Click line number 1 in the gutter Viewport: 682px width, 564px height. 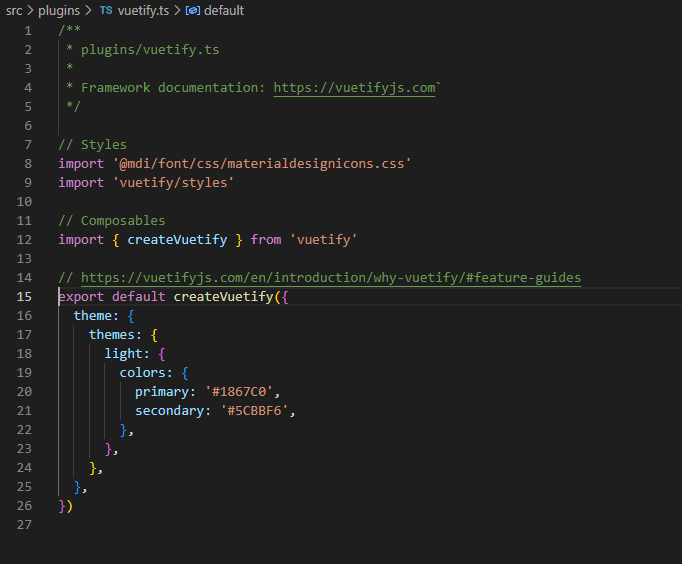point(28,31)
